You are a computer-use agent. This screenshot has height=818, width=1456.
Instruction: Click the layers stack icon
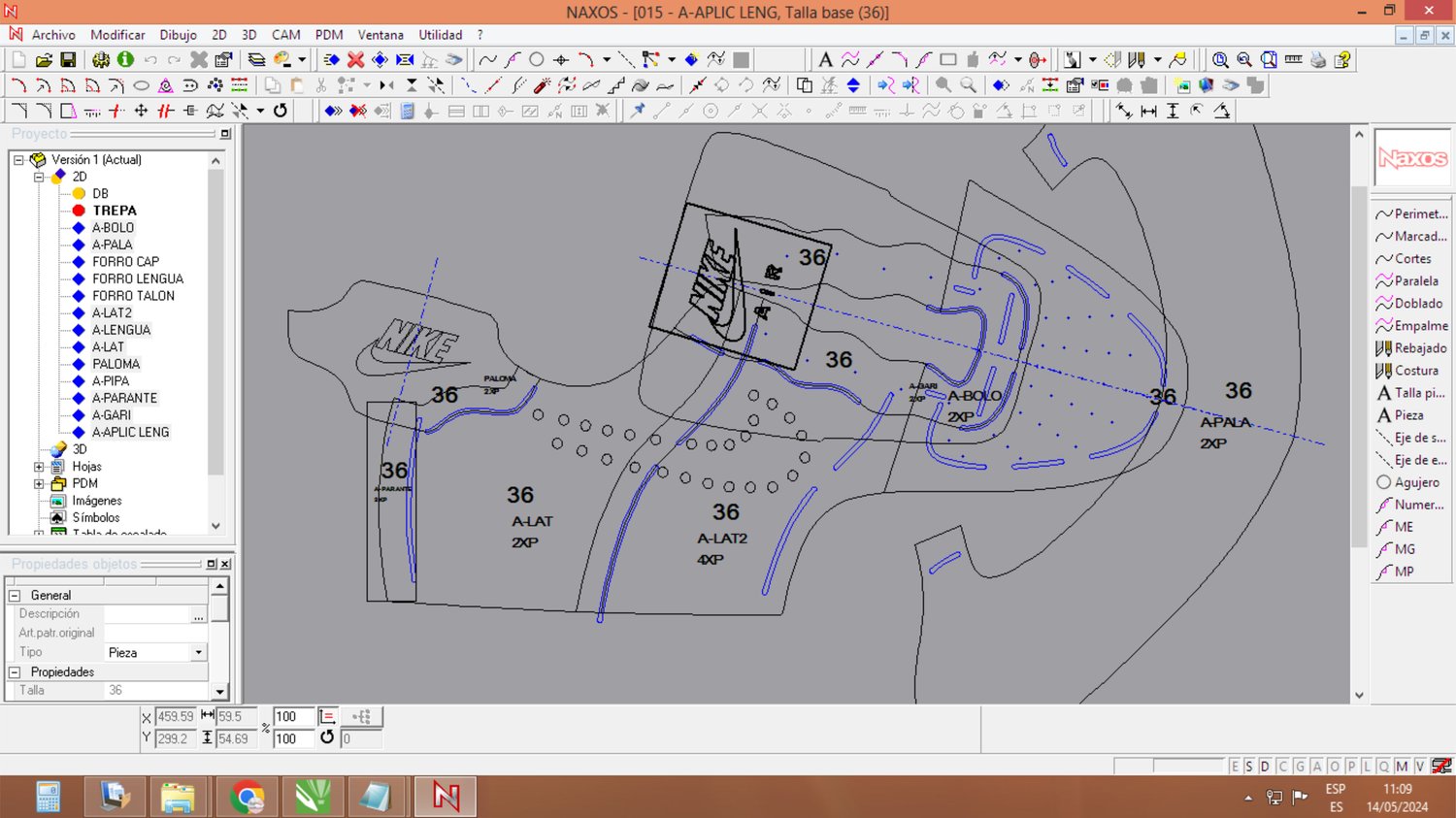(x=256, y=60)
